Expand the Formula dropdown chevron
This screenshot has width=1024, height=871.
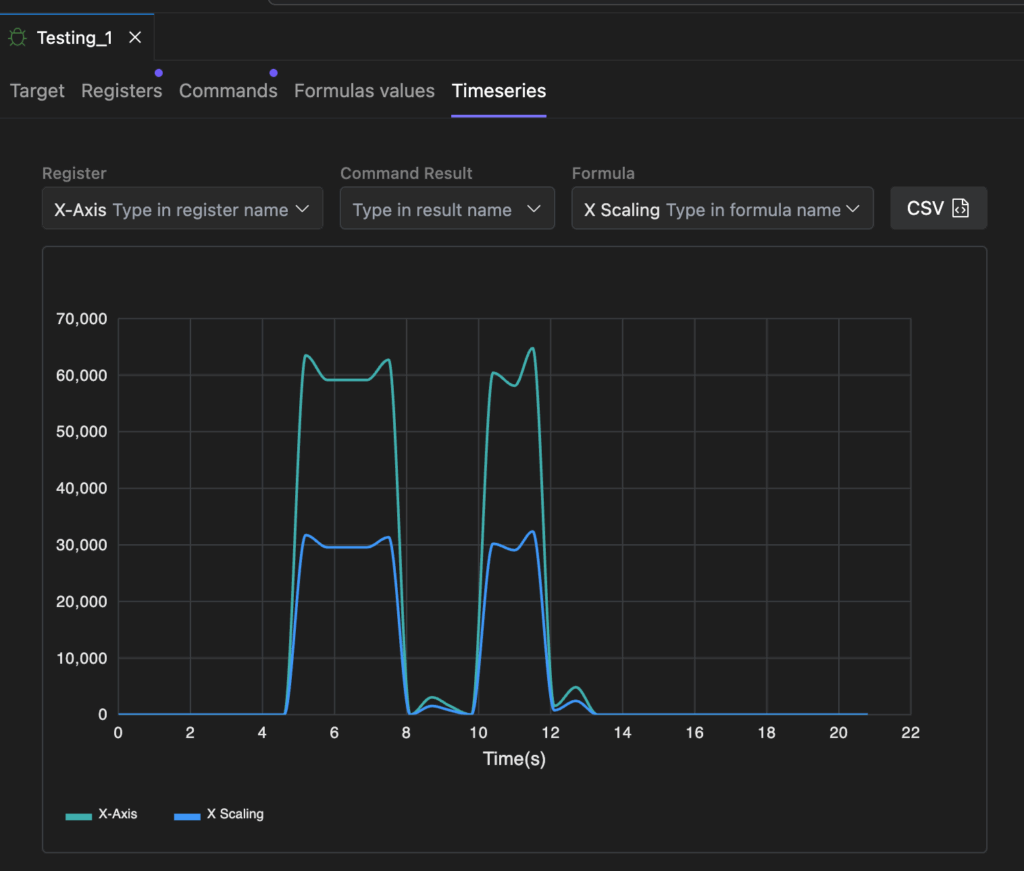pos(853,209)
